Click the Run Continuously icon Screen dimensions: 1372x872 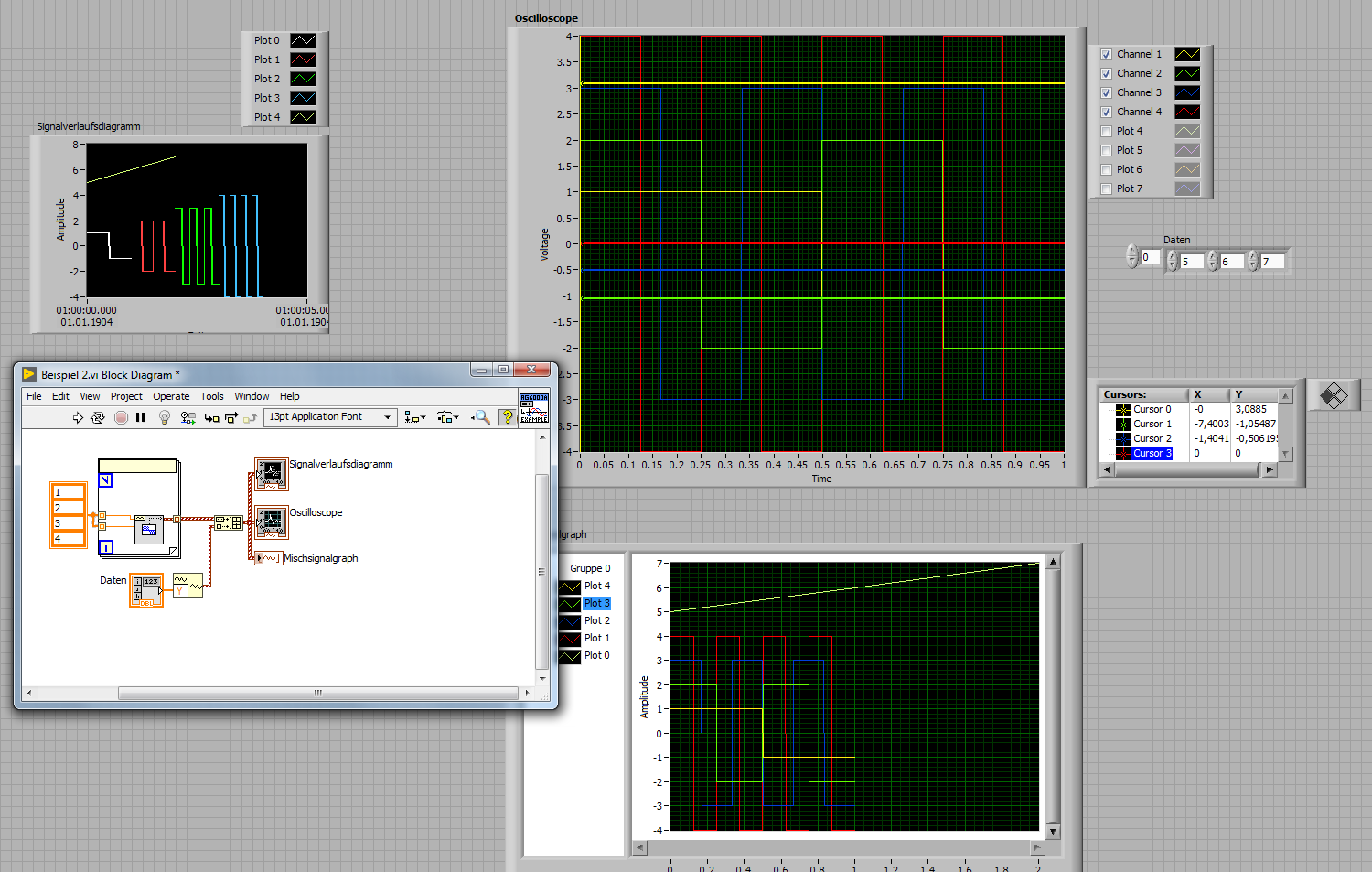(x=98, y=417)
